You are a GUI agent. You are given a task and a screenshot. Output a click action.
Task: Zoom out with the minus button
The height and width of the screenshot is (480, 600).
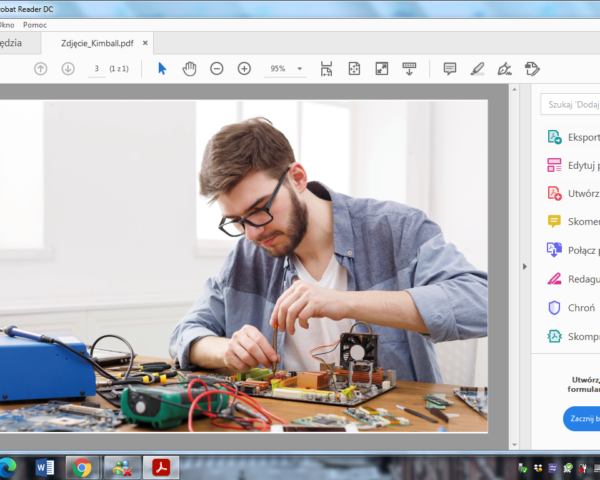point(217,69)
